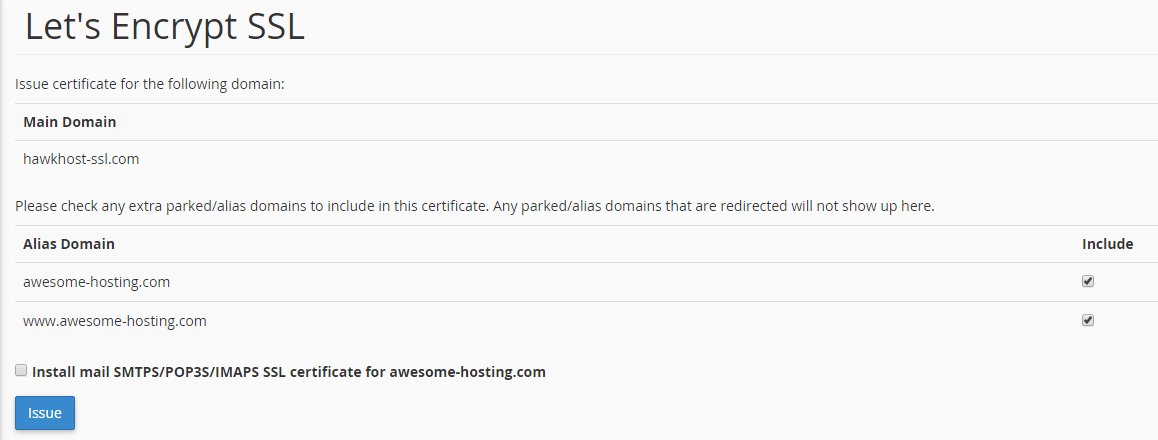Click bold awesome-hosting.com in mail certificate label
This screenshot has height=440, width=1158.
click(x=467, y=372)
